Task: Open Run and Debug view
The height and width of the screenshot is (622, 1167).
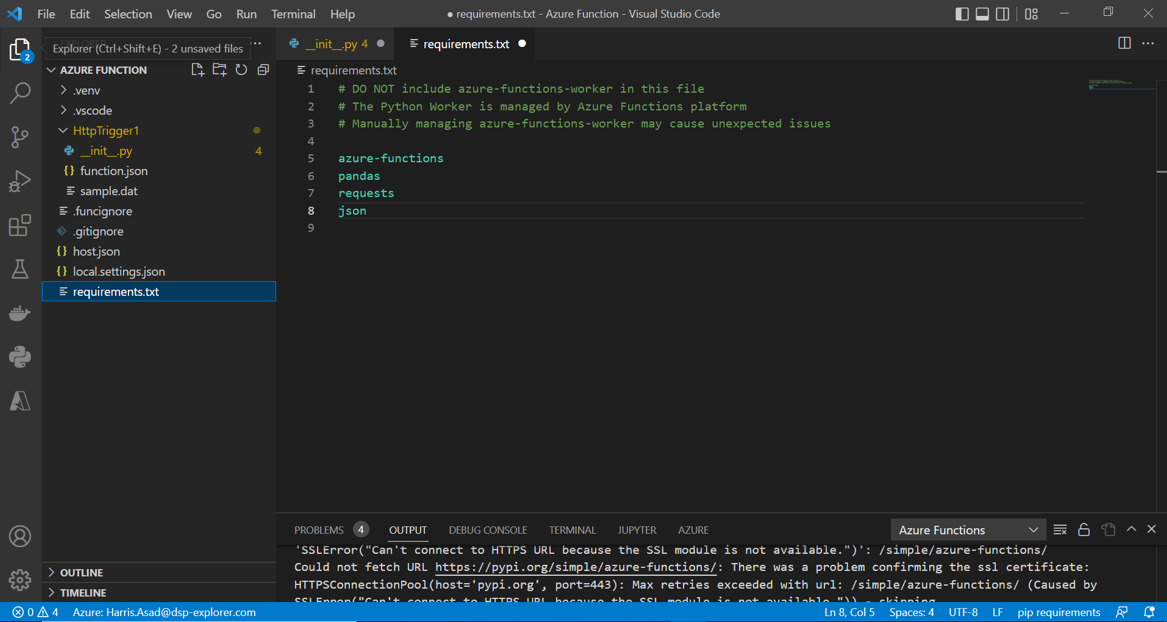Action: (x=20, y=181)
